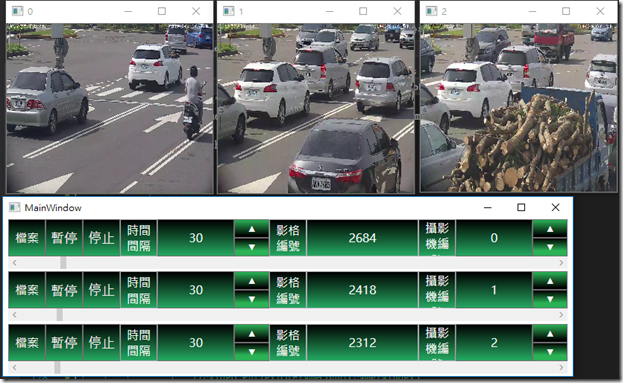Maximize video window 1

click(363, 11)
